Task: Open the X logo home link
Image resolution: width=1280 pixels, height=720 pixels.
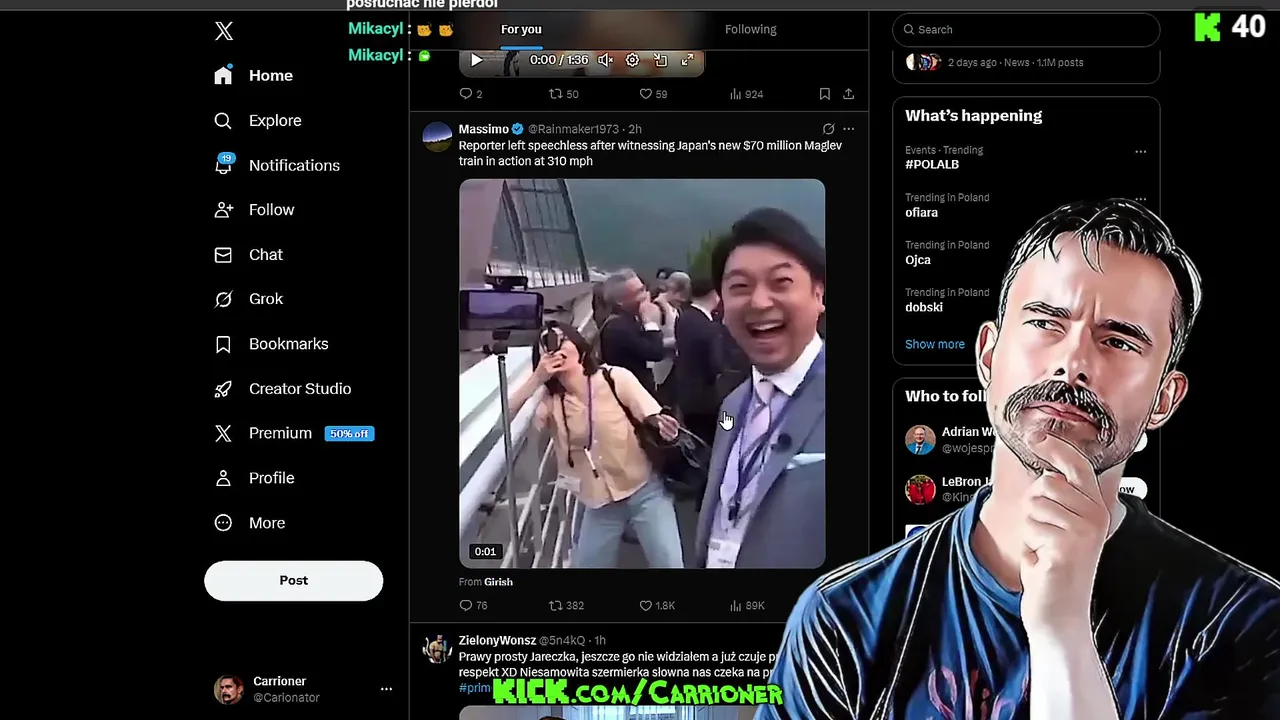Action: (224, 31)
